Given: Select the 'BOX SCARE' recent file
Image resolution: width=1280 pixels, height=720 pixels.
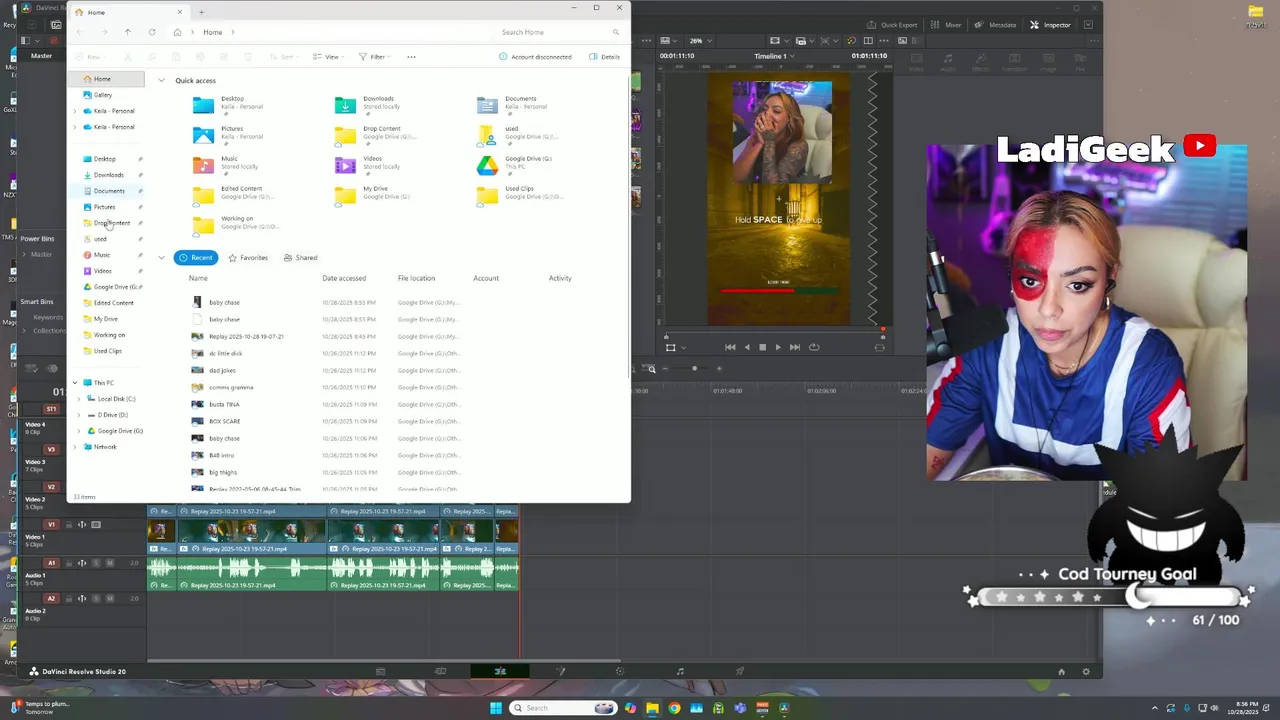Looking at the screenshot, I should tap(224, 421).
